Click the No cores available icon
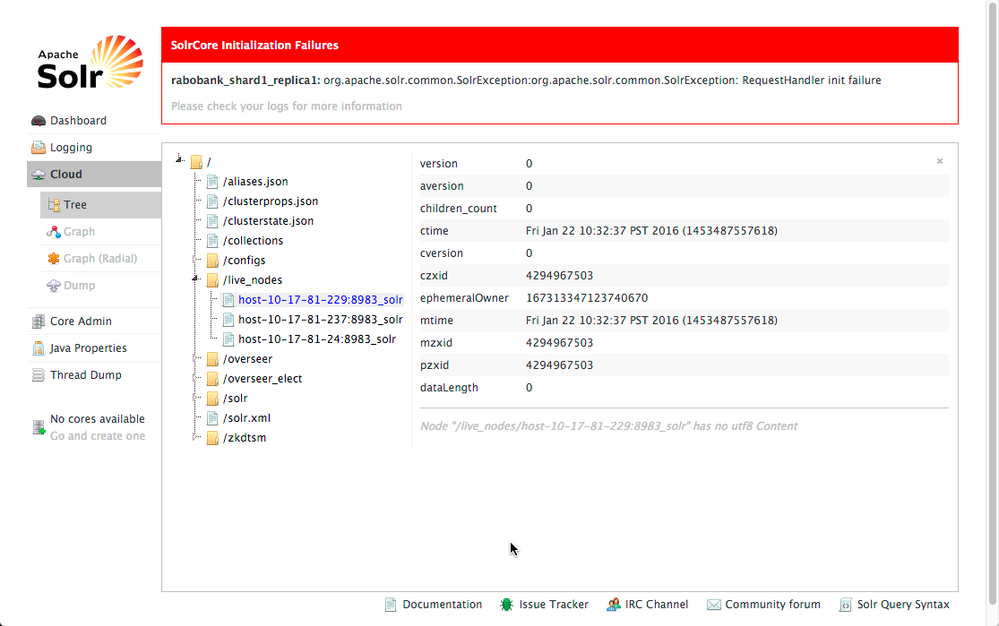This screenshot has width=999, height=626. (39, 427)
